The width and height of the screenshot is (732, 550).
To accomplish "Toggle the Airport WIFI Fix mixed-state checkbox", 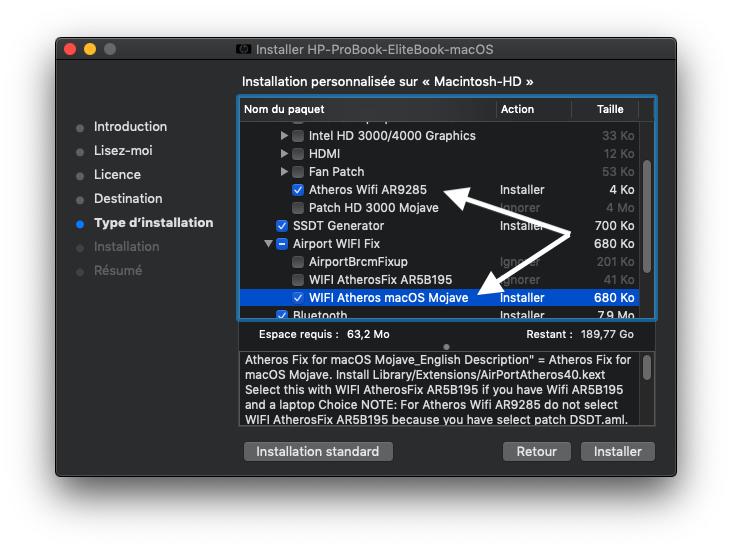I will [282, 244].
